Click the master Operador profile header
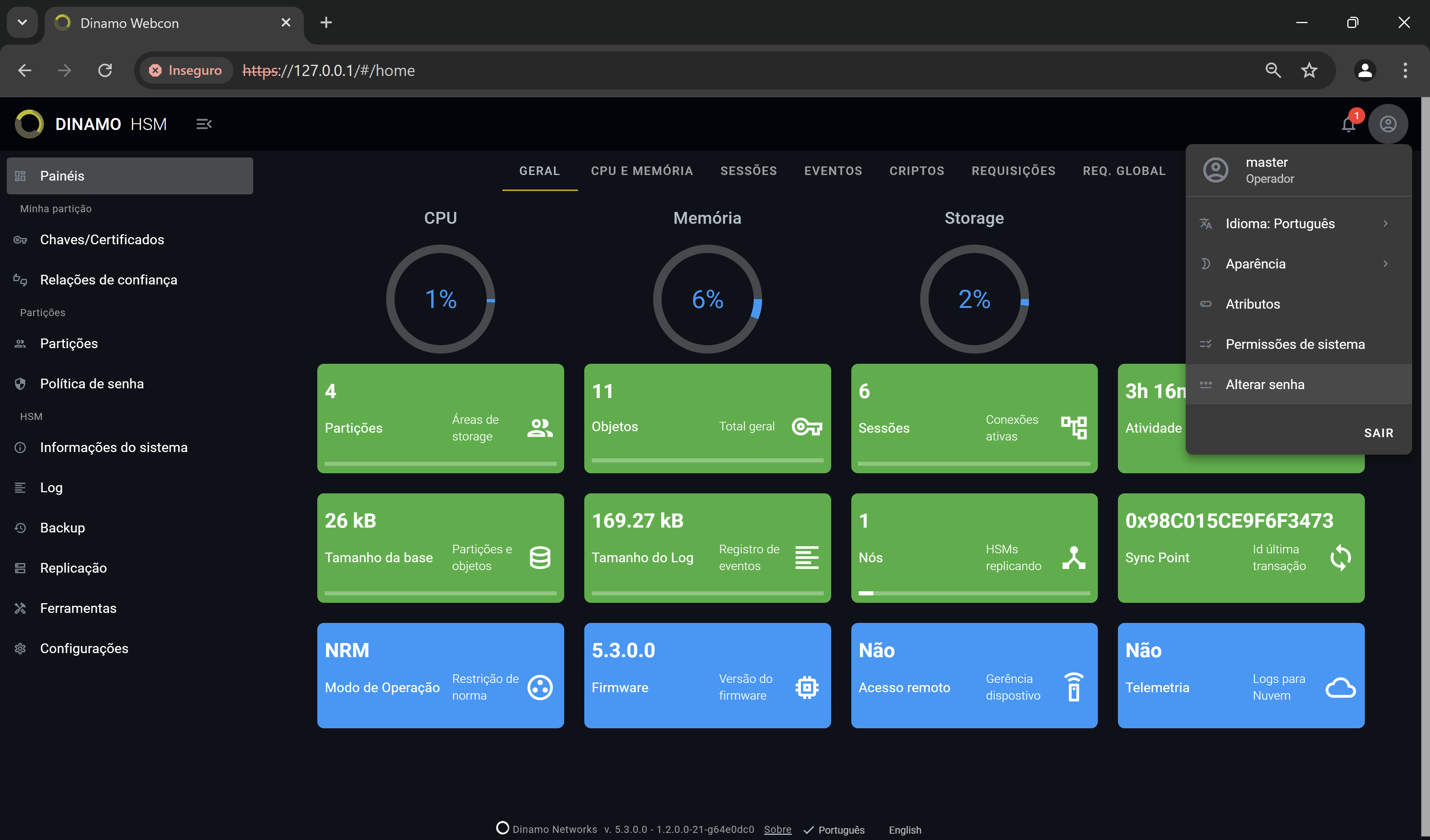Viewport: 1430px width, 840px height. pyautogui.click(x=1298, y=170)
